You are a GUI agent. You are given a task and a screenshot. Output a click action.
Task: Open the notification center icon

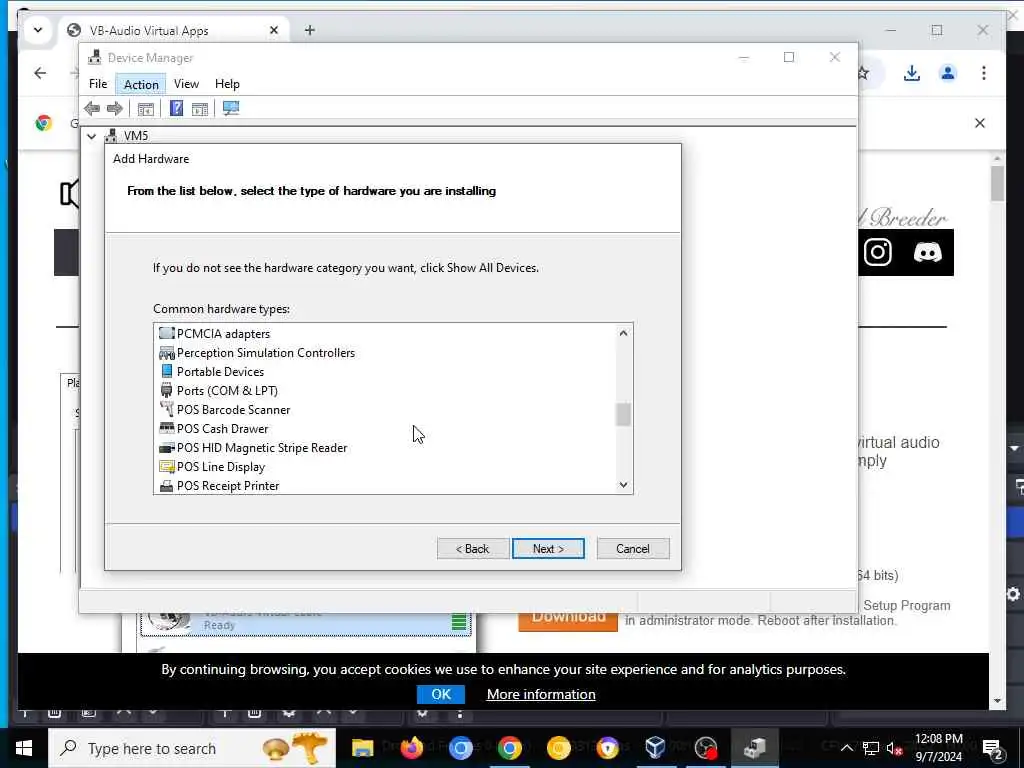tap(992, 749)
